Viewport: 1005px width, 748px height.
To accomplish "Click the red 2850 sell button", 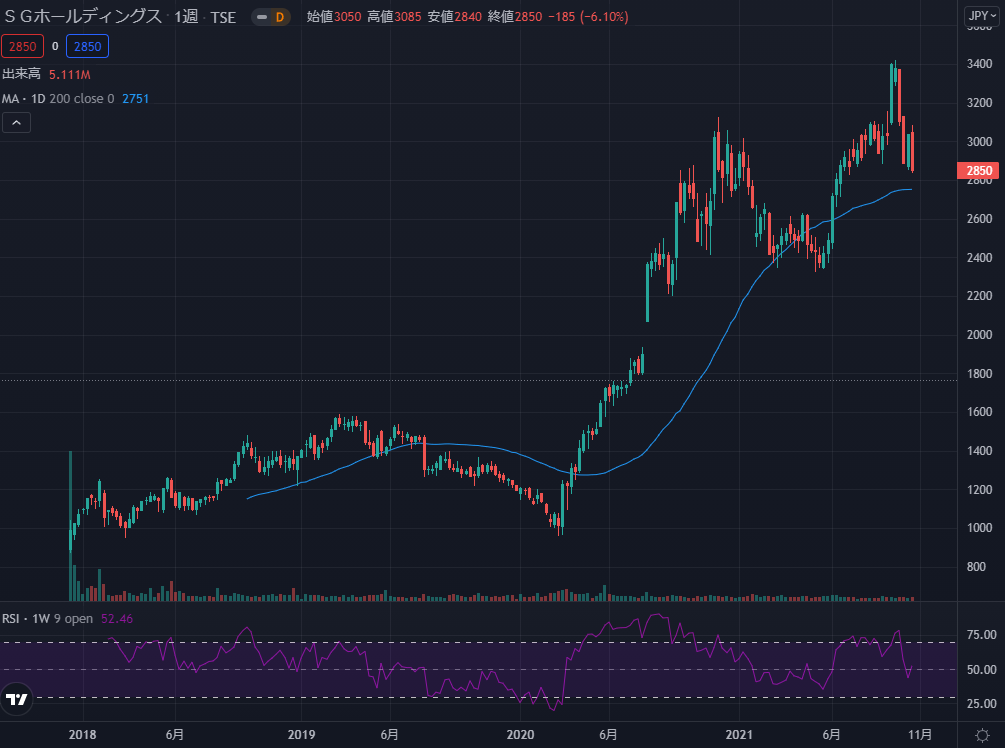I will 22,46.
